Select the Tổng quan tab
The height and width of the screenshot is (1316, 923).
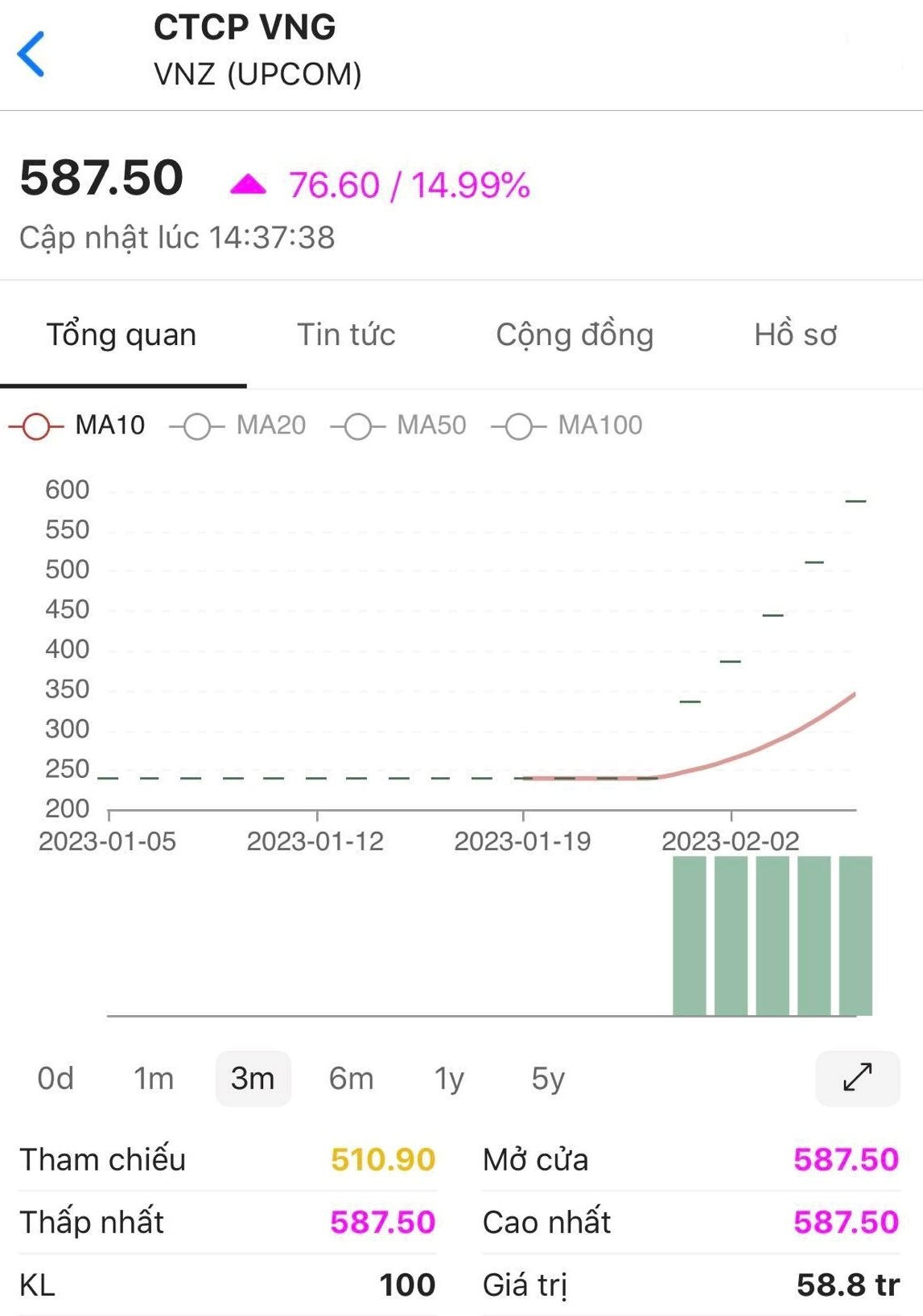point(122,335)
